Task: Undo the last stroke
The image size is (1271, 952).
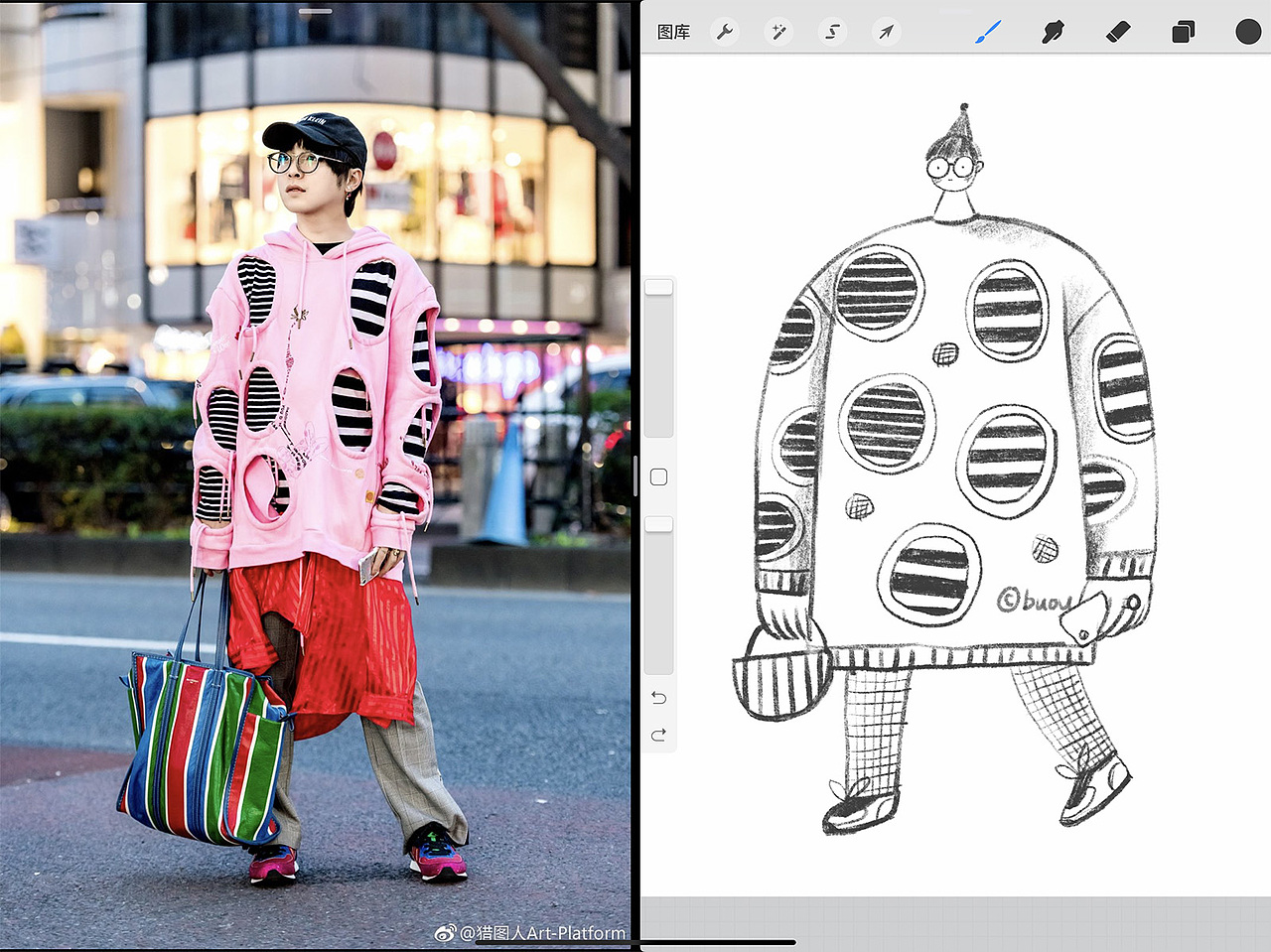Action: click(658, 698)
